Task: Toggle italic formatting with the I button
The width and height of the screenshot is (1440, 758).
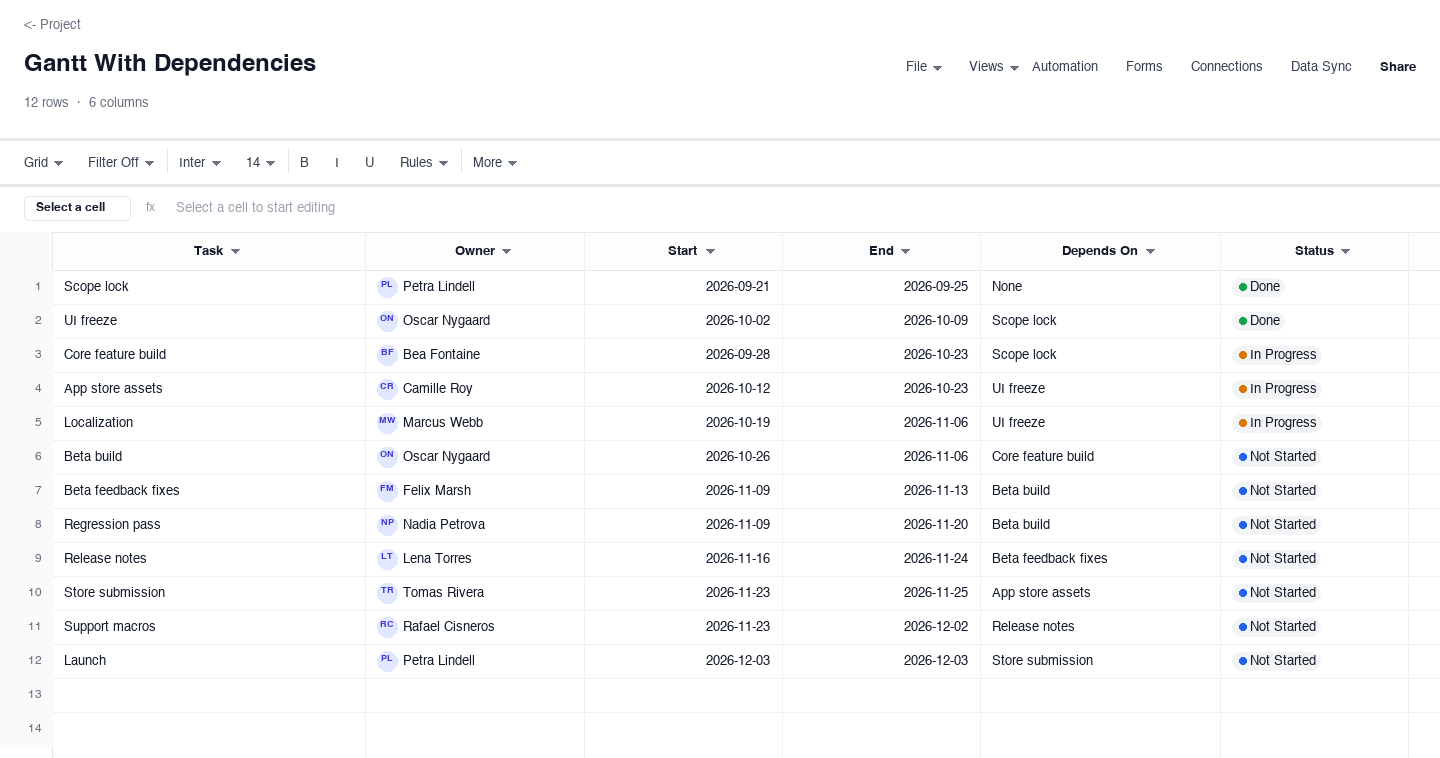Action: 337,162
